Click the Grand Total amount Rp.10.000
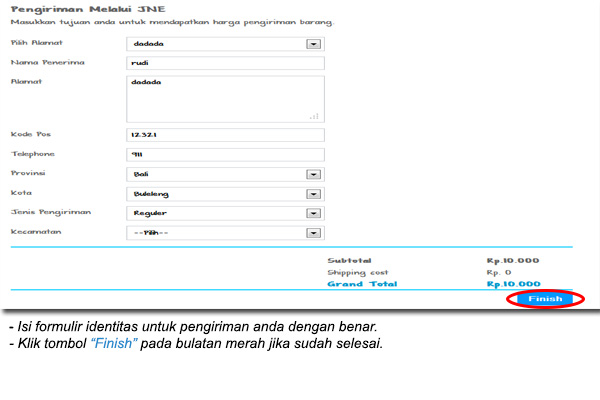The width and height of the screenshot is (600, 400). click(x=513, y=284)
